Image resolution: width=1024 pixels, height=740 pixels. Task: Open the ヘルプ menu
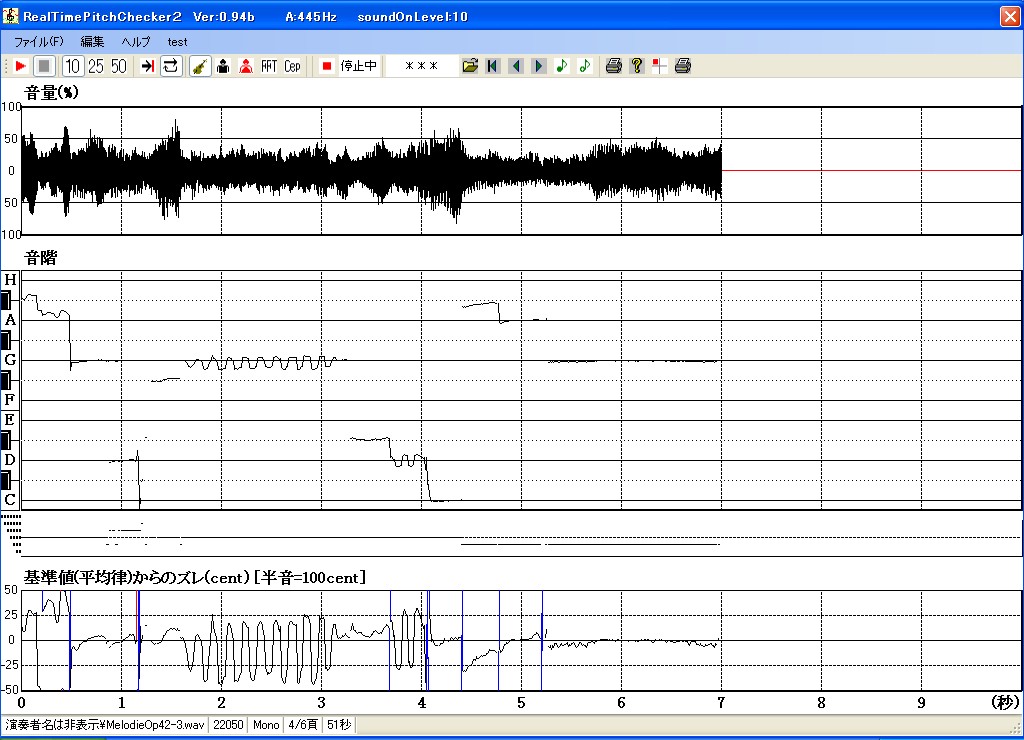[136, 42]
